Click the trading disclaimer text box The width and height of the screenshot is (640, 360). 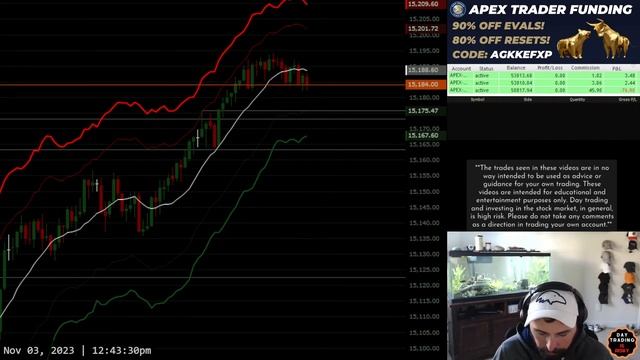(x=542, y=196)
